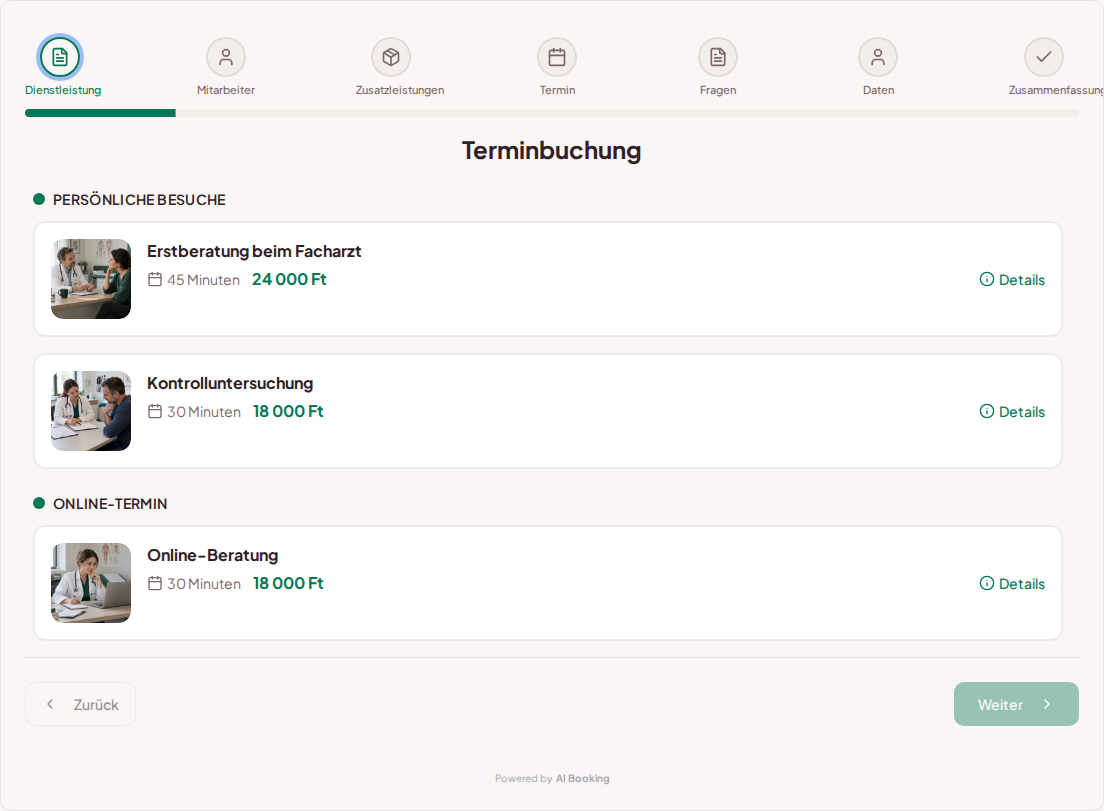Select the Kontrolluntersuchung service title
The width and height of the screenshot is (1104, 811).
pos(230,384)
